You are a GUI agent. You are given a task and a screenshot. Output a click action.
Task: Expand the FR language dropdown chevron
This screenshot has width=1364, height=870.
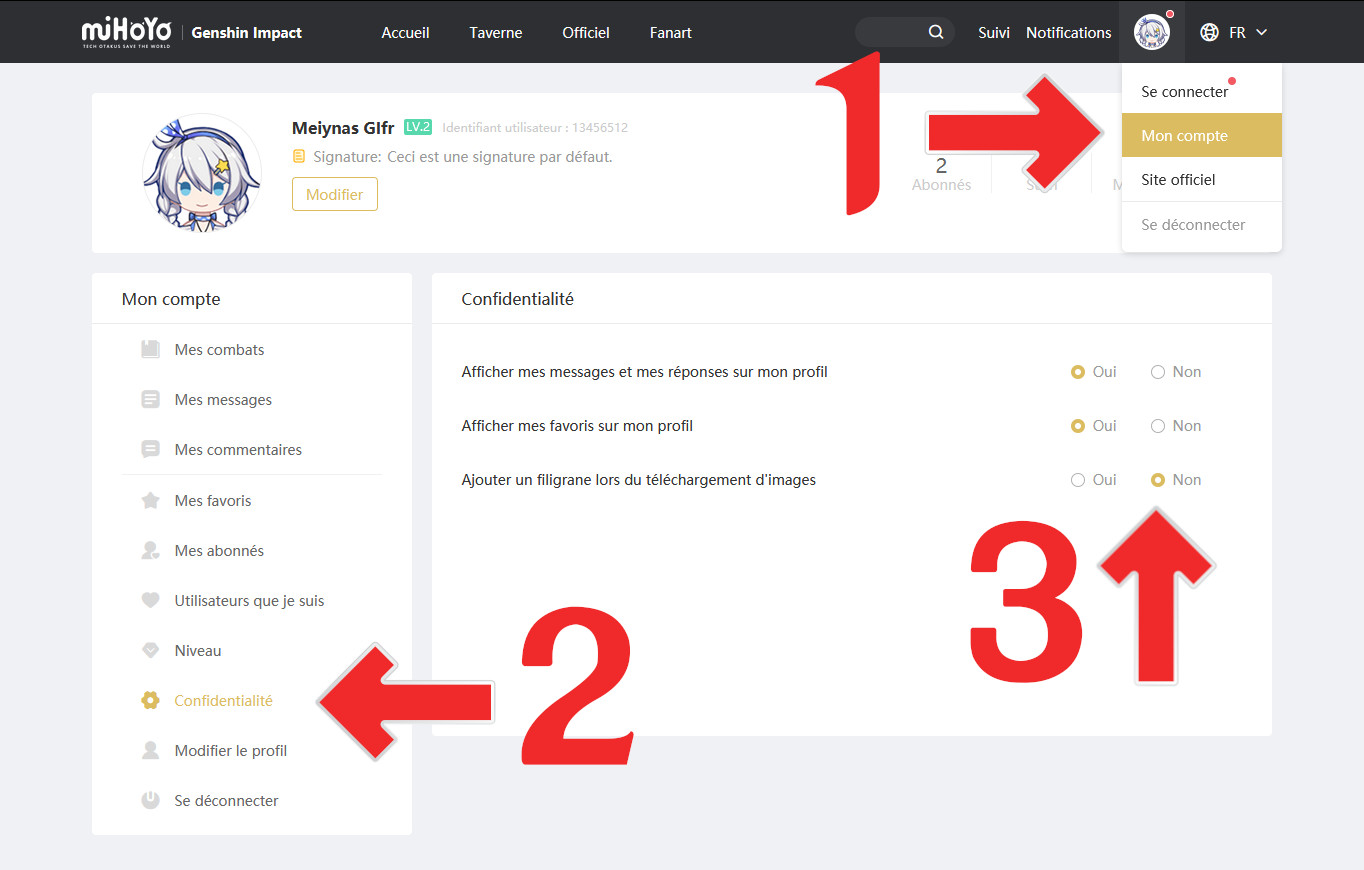(x=1261, y=32)
